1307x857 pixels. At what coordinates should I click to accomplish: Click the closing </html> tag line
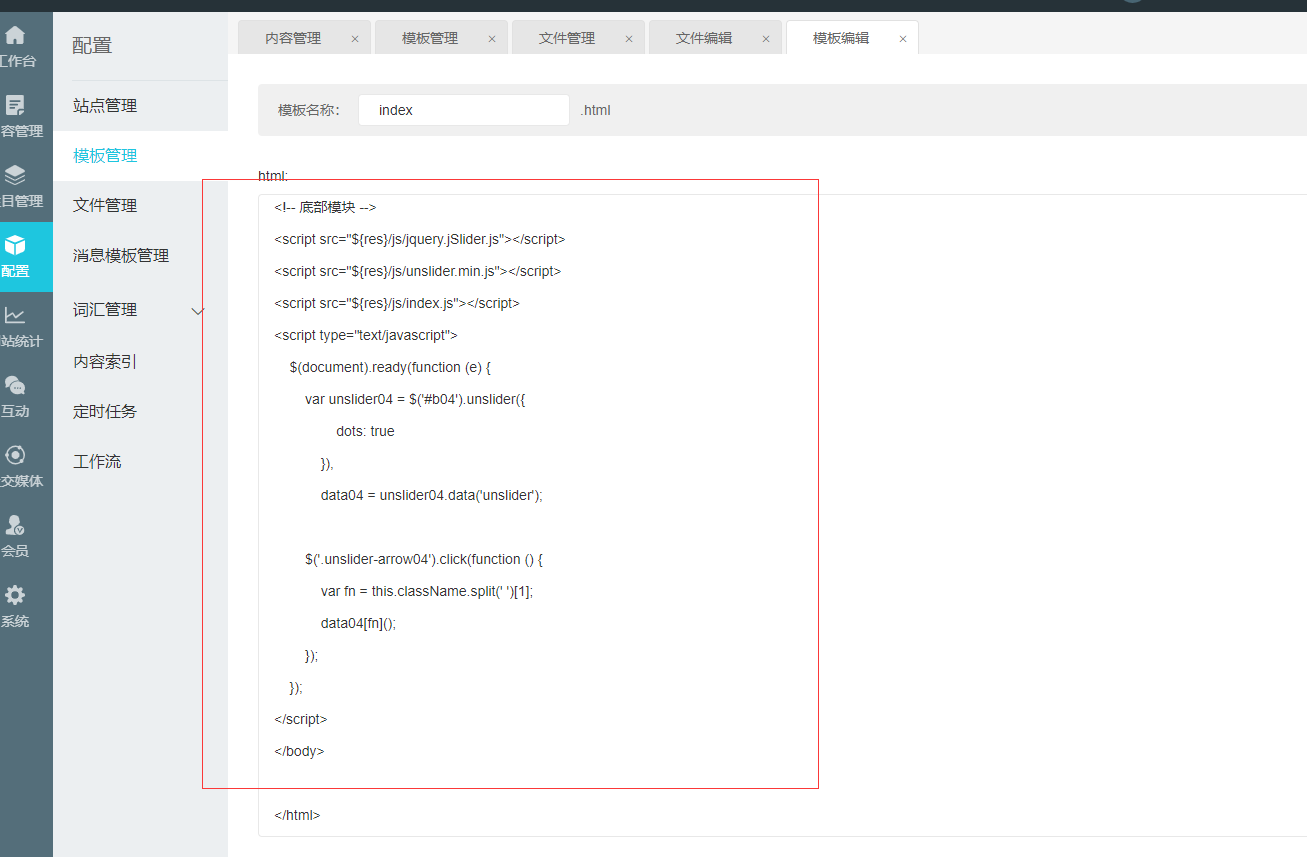(x=297, y=816)
